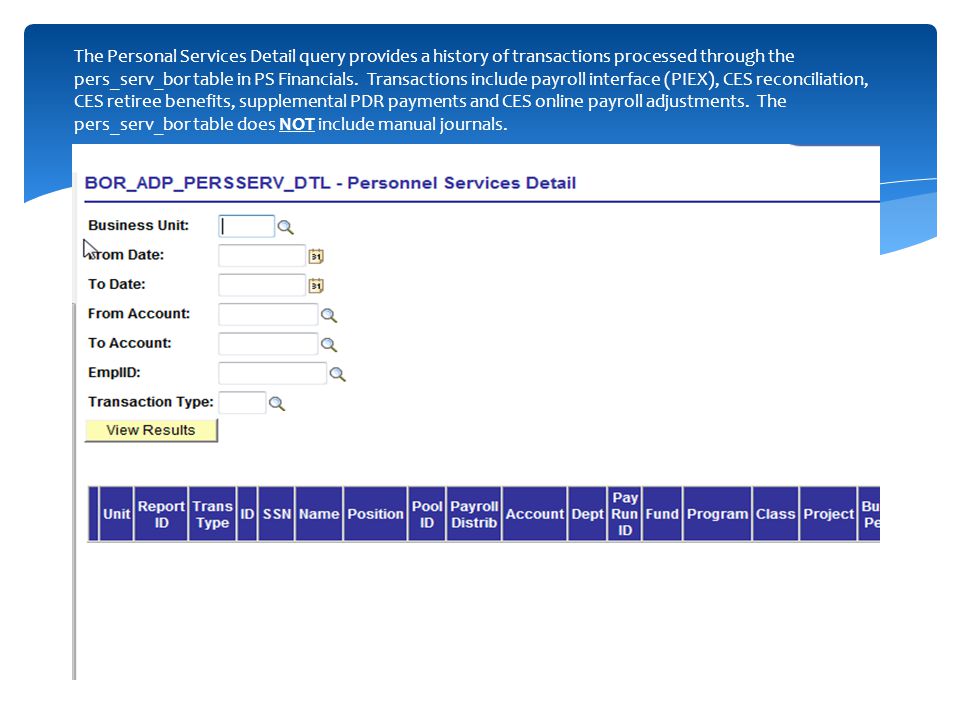Focus the EmplID input field
The image size is (960, 720).
272,373
